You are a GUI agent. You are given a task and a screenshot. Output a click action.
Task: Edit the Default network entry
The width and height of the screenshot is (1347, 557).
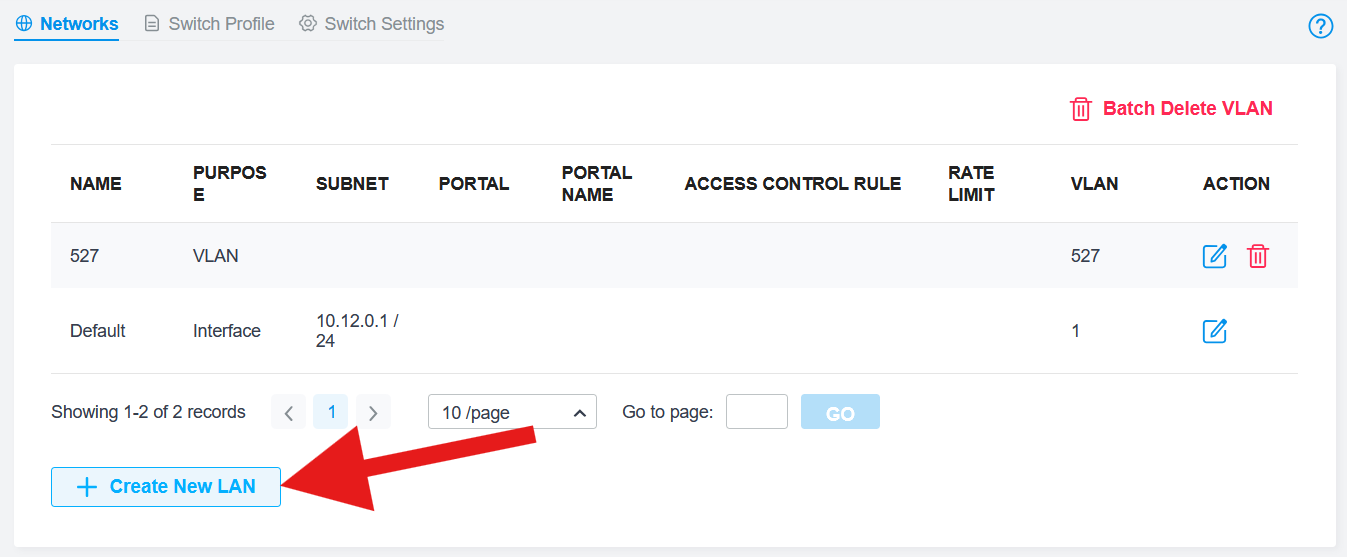pyautogui.click(x=1214, y=331)
